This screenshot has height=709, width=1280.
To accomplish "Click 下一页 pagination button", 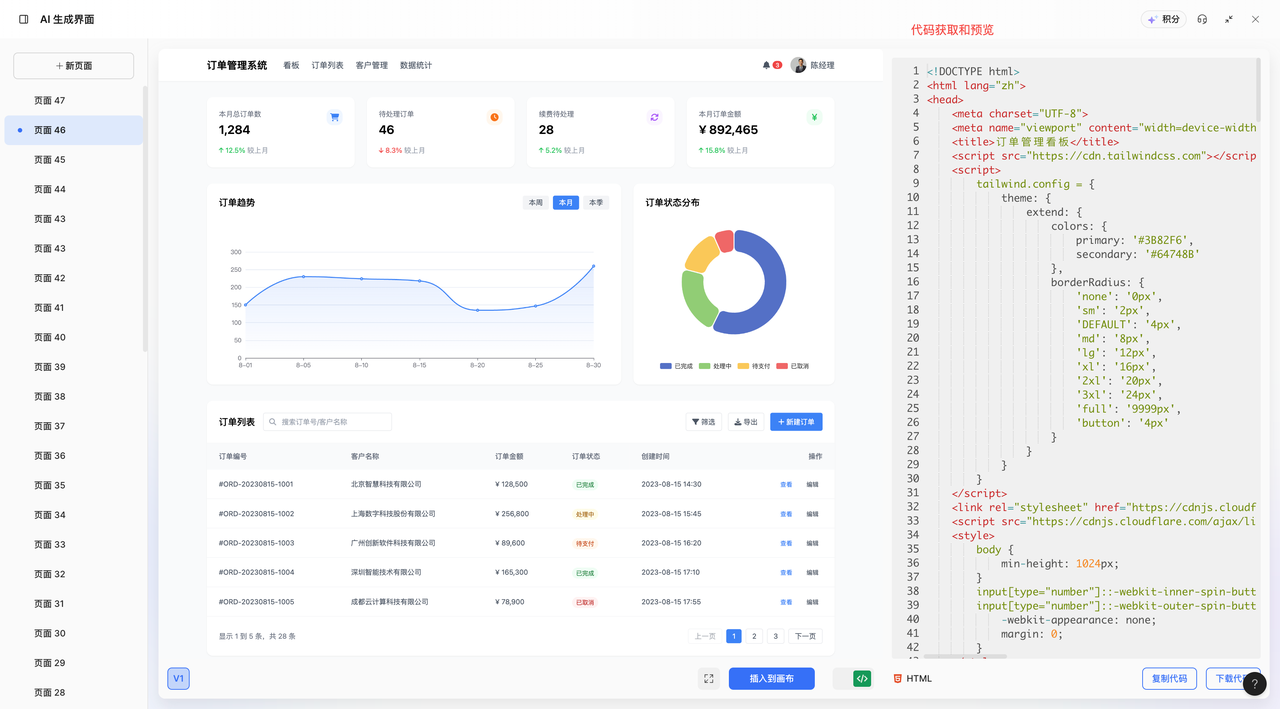I will pos(805,636).
